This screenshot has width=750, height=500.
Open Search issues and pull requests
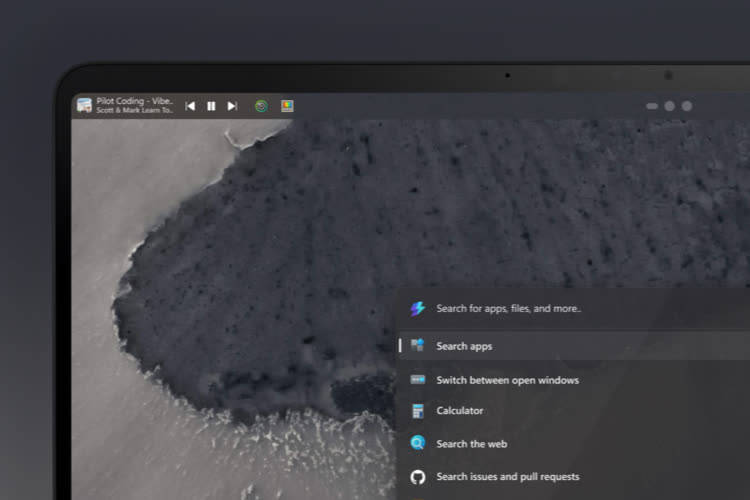pyautogui.click(x=507, y=477)
